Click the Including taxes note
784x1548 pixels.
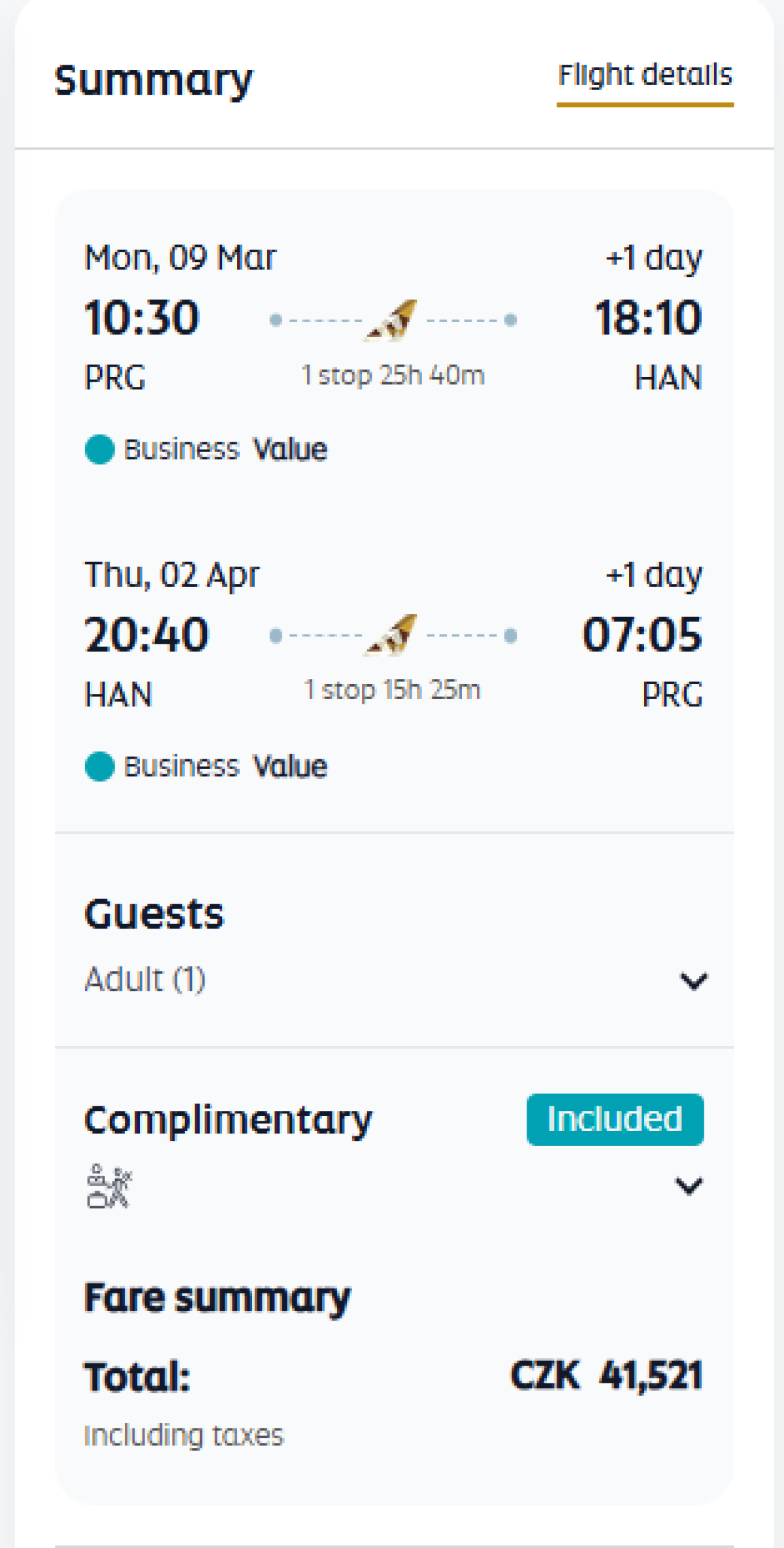pyautogui.click(x=184, y=1435)
